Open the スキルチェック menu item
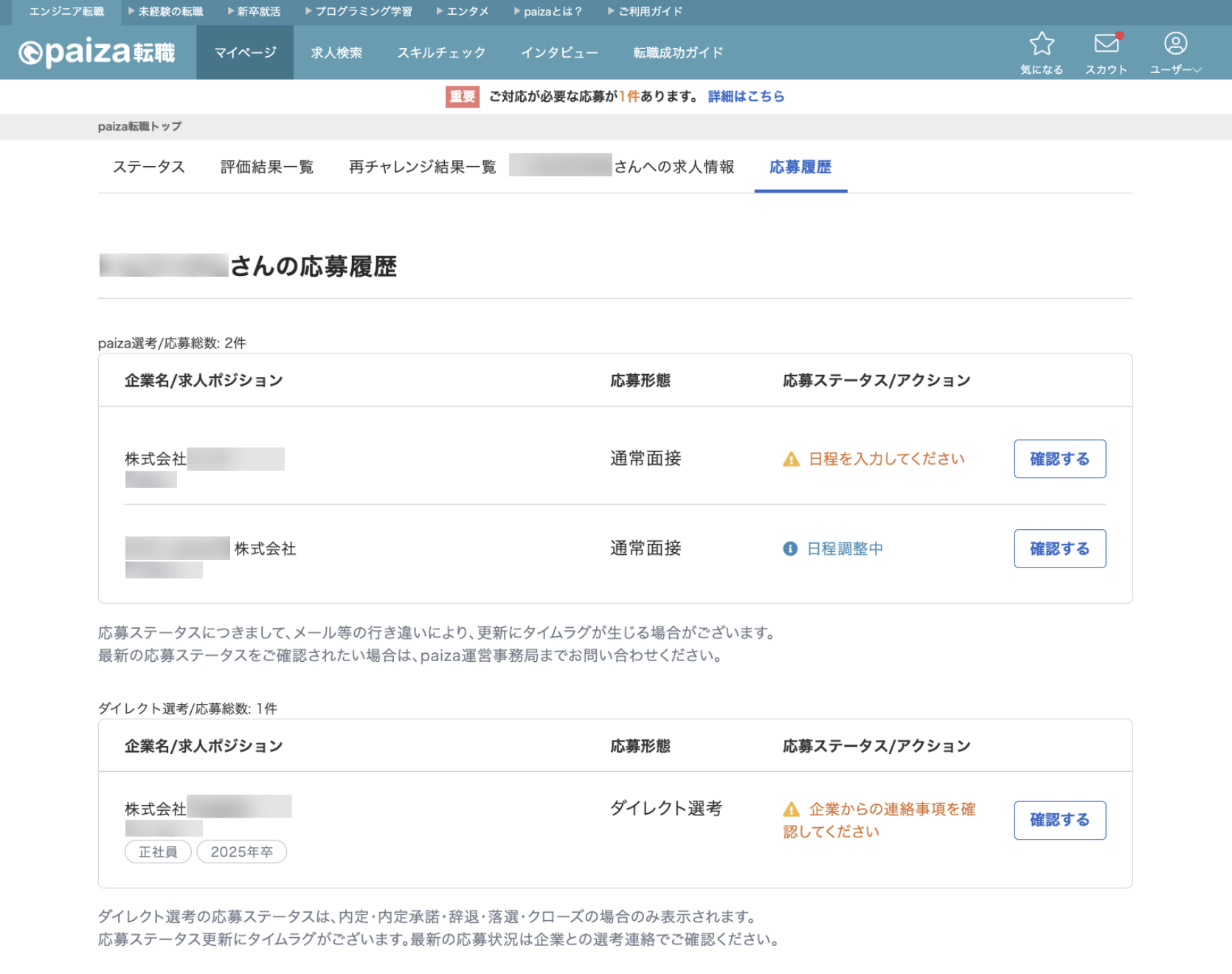 coord(441,52)
